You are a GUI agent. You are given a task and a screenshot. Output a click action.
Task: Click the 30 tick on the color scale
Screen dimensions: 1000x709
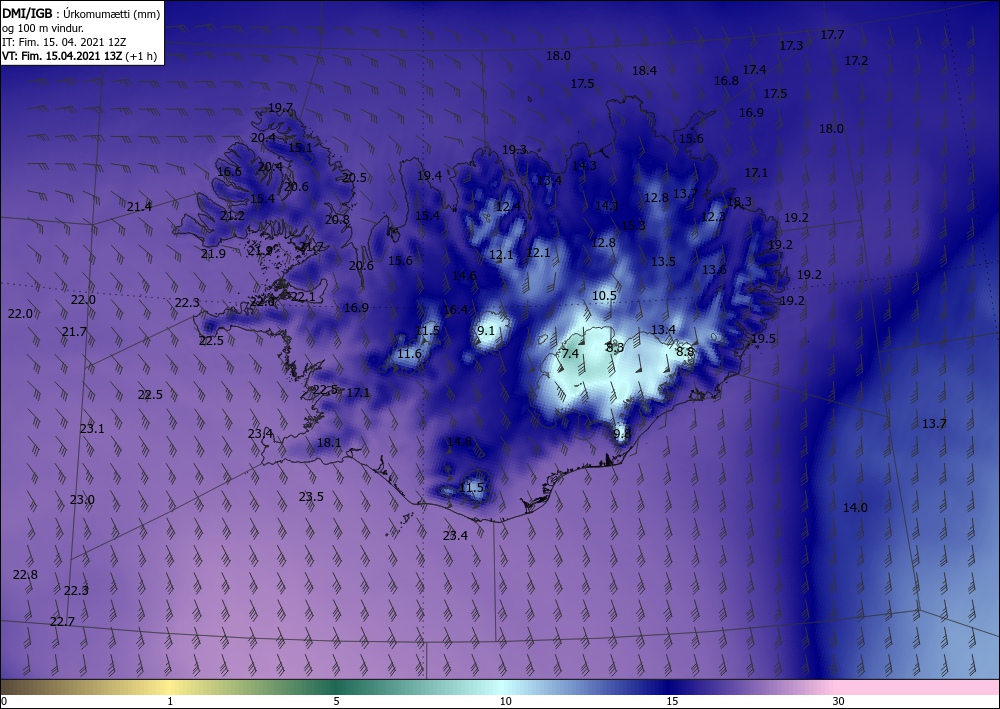coord(838,702)
